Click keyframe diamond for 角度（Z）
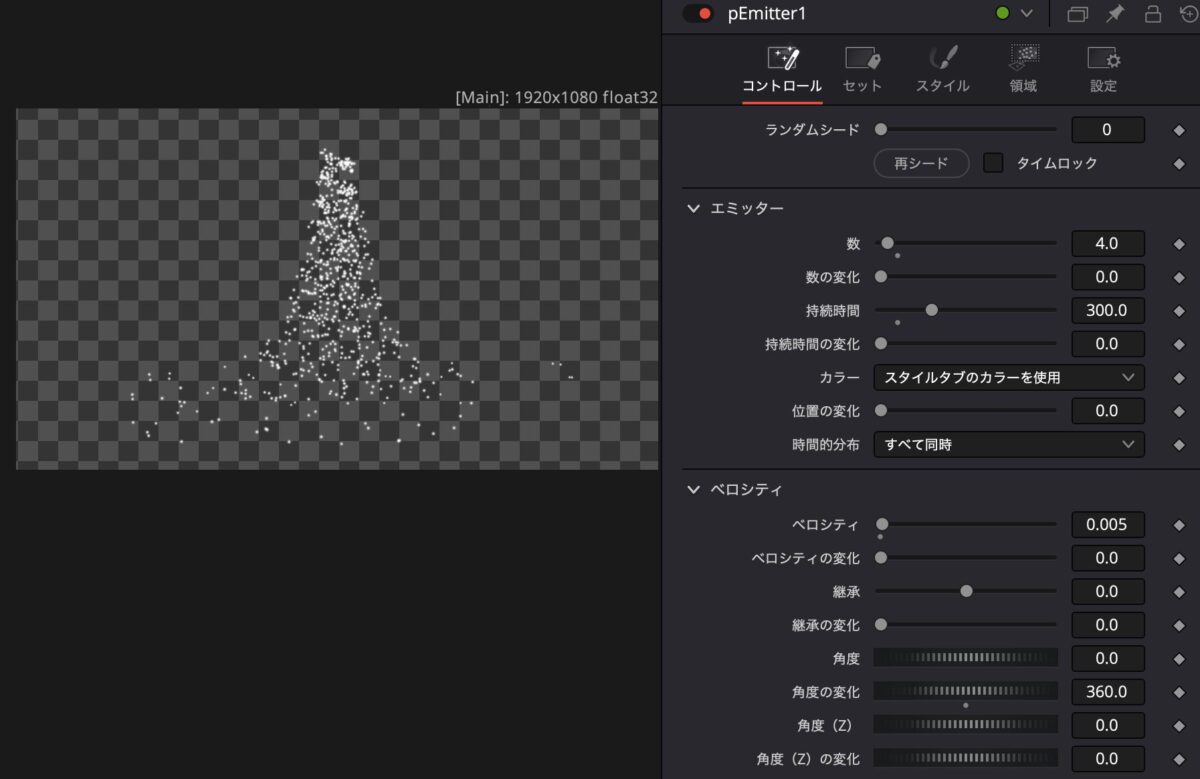The width and height of the screenshot is (1200, 779). [x=1179, y=726]
